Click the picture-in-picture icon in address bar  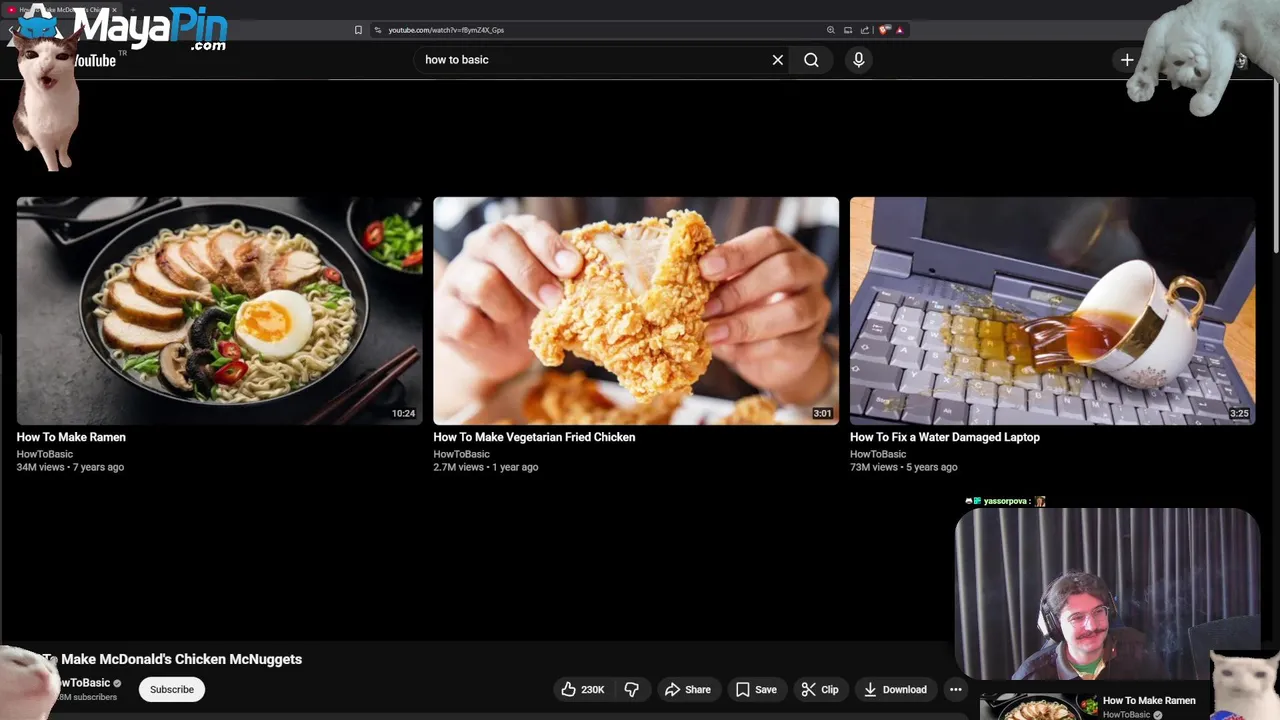[848, 30]
